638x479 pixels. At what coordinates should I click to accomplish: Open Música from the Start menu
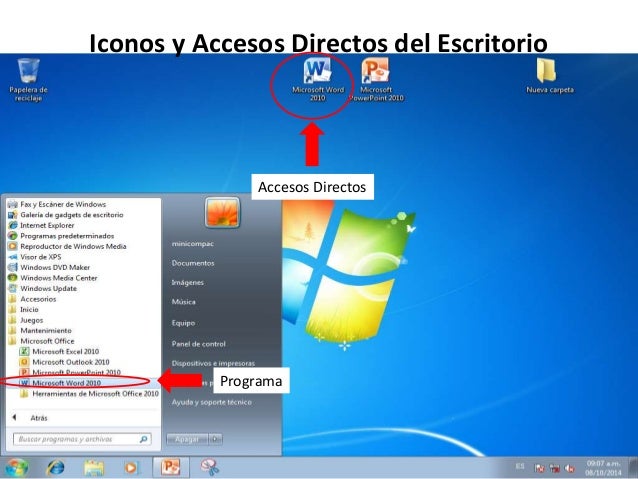tap(184, 302)
